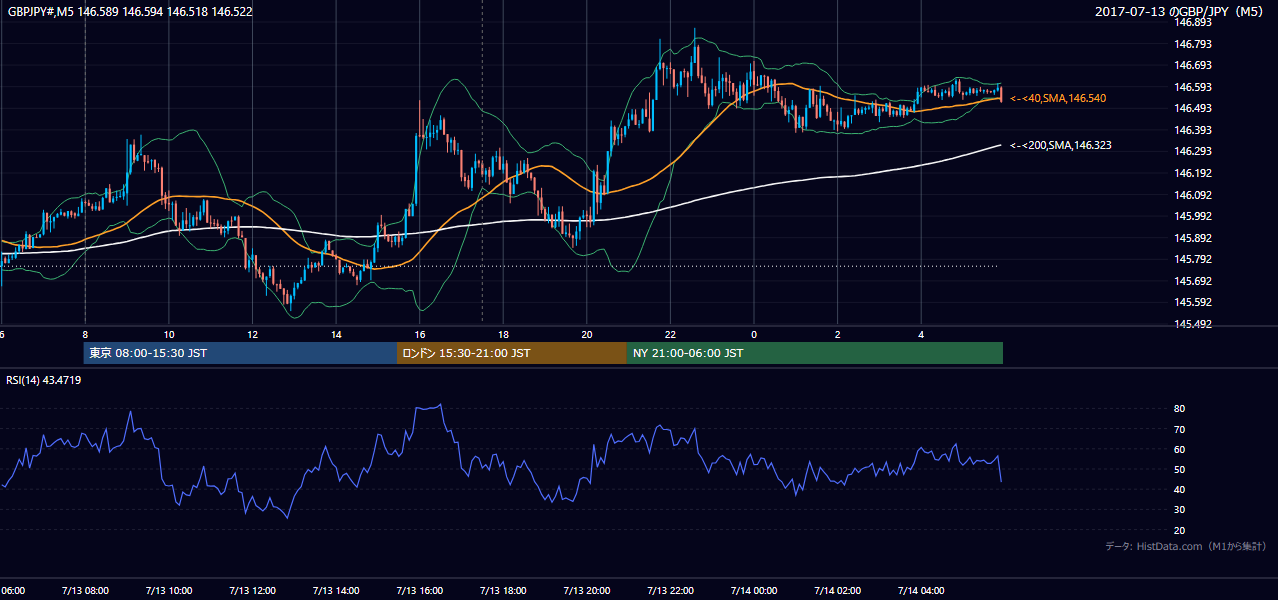Click the 7/13 18:00 timeline label
The width and height of the screenshot is (1278, 600).
503,590
